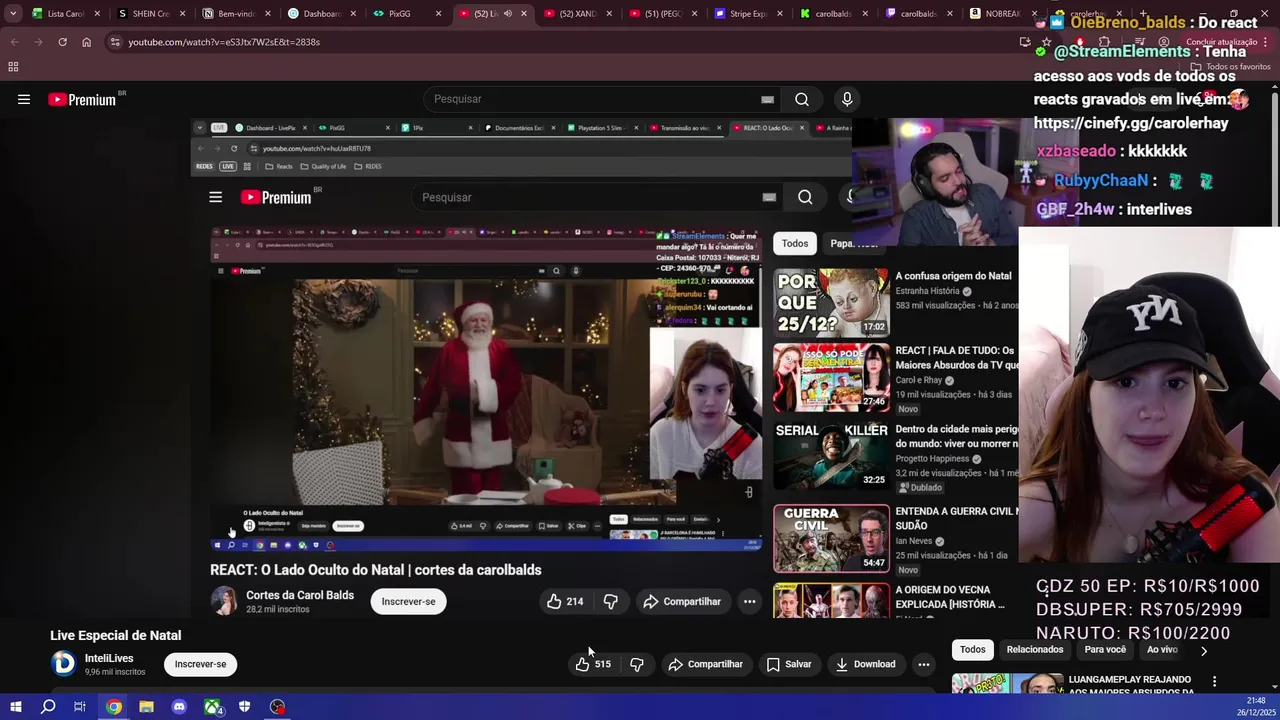This screenshot has height=720, width=1280.
Task: Open Windows taskbar search
Action: (48, 707)
